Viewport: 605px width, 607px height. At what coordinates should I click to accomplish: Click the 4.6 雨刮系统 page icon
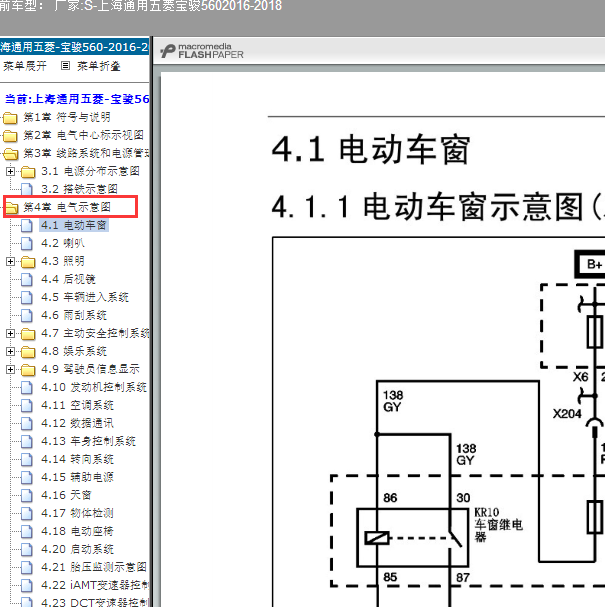[x=27, y=316]
